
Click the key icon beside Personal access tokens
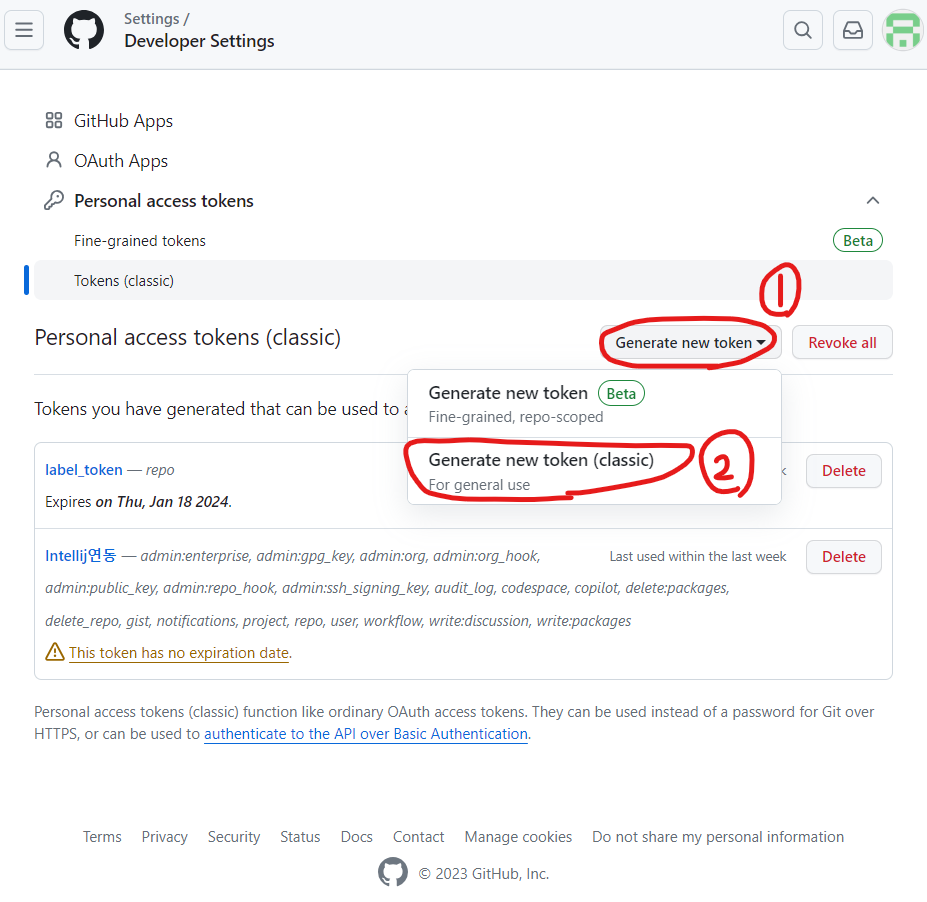[54, 200]
